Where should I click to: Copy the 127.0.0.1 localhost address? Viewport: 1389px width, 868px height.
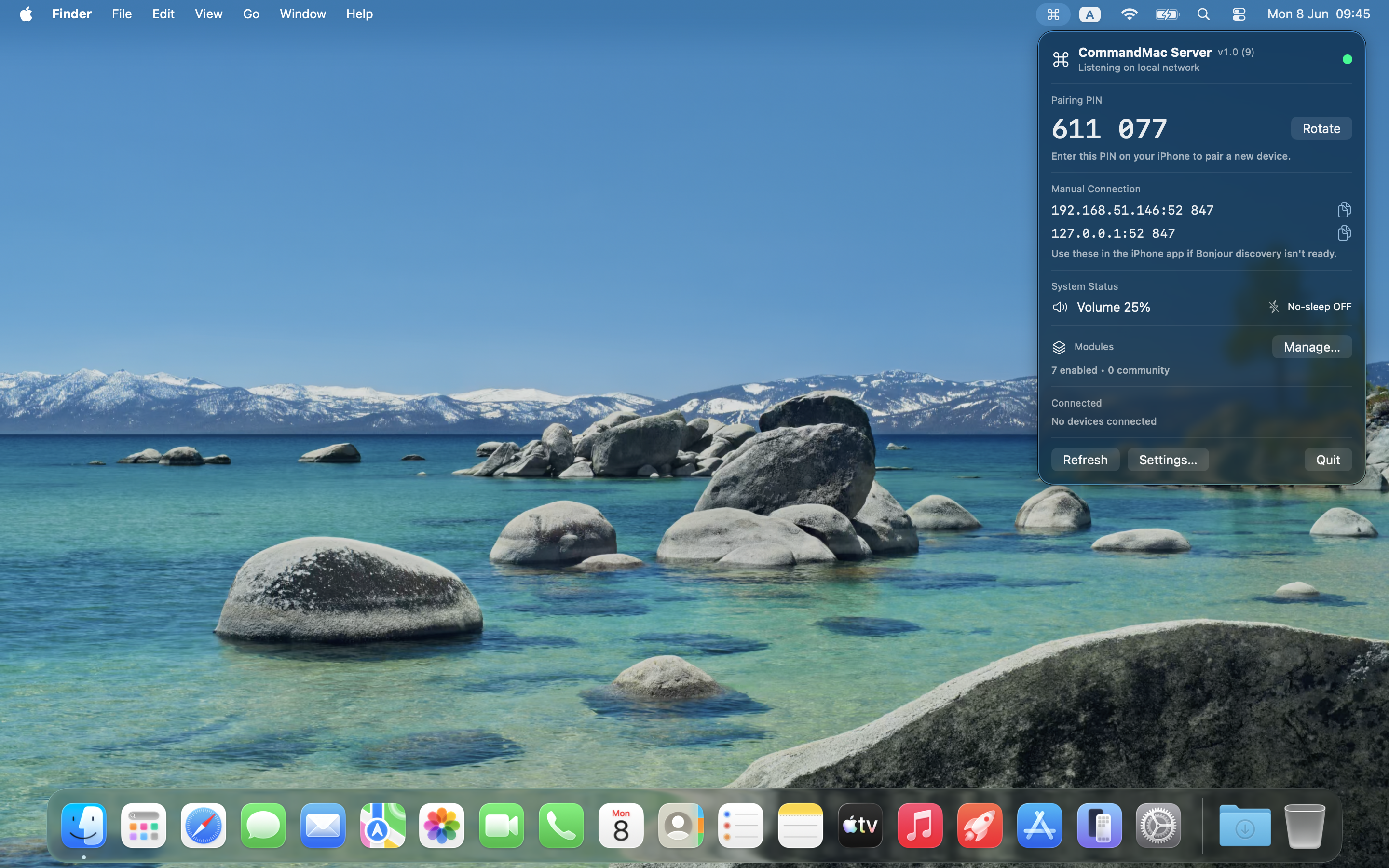click(x=1344, y=232)
